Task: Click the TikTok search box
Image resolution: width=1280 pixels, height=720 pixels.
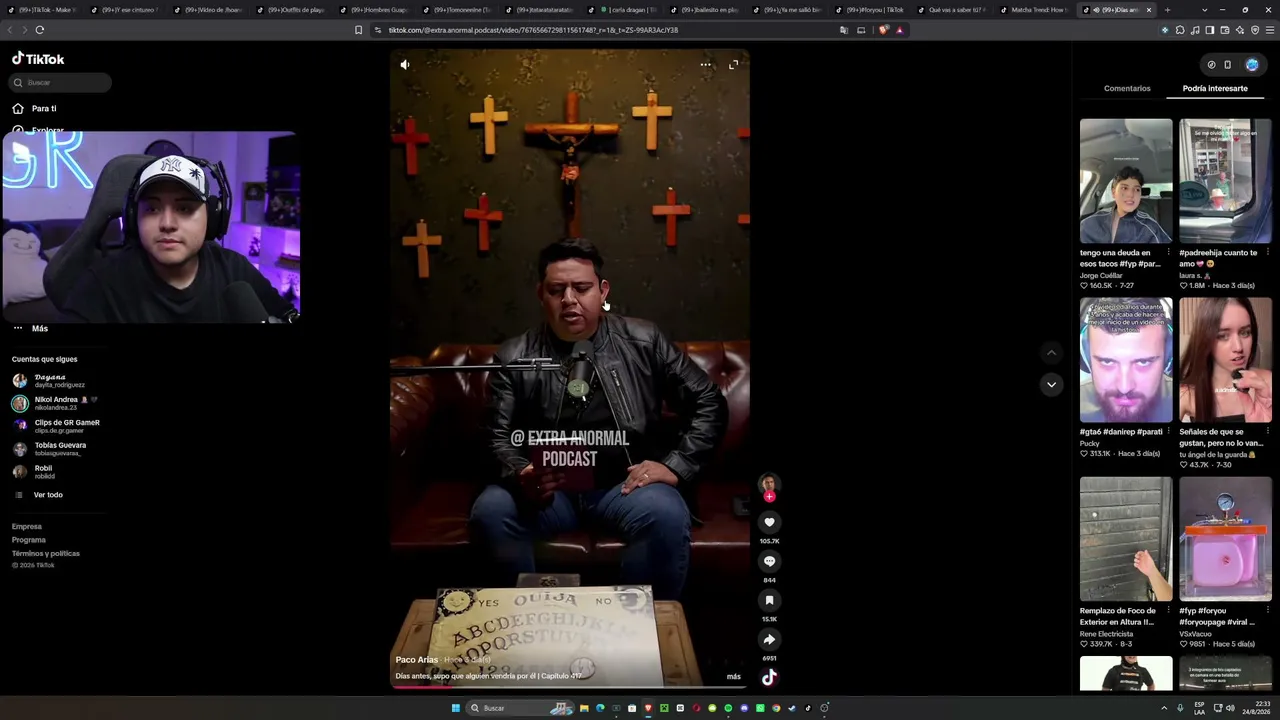Action: [60, 82]
